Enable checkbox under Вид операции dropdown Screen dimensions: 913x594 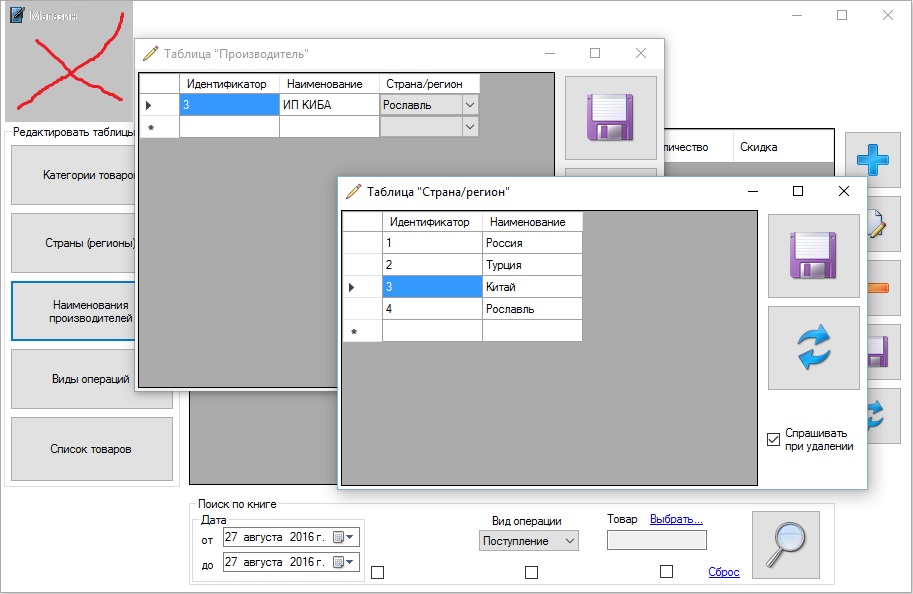click(531, 572)
